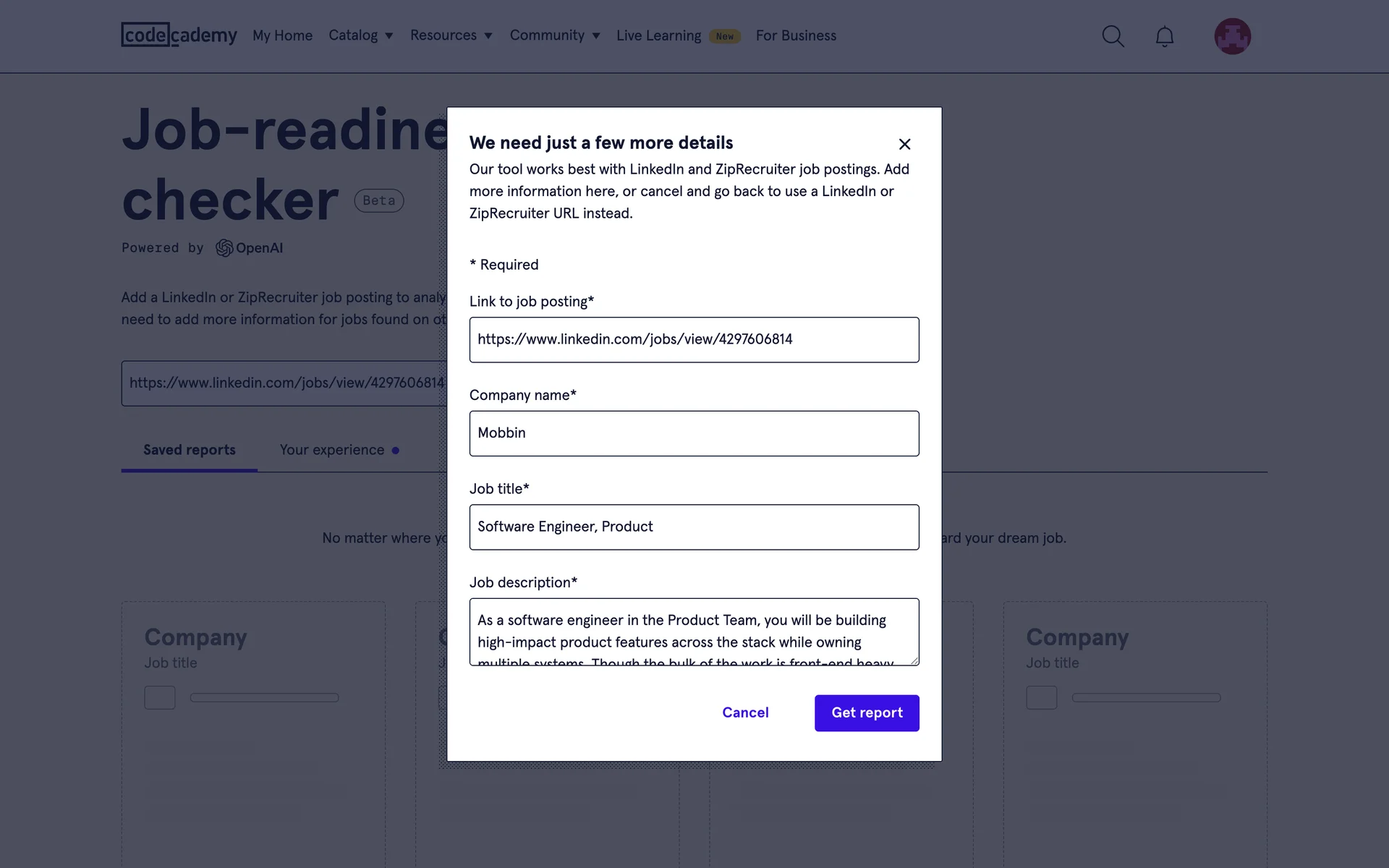Switch to the Your experience tab

332,450
